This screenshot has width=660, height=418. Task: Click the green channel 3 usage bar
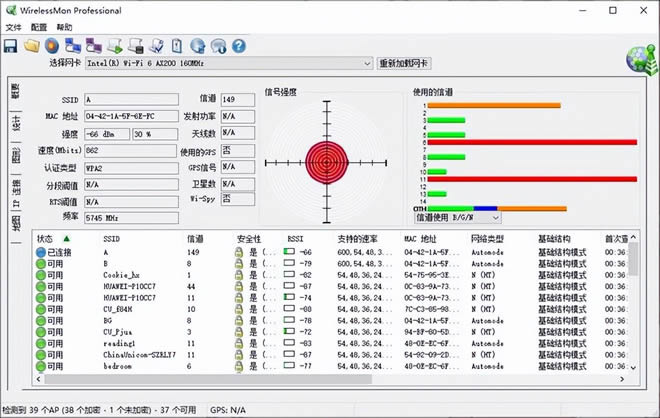[x=446, y=120]
